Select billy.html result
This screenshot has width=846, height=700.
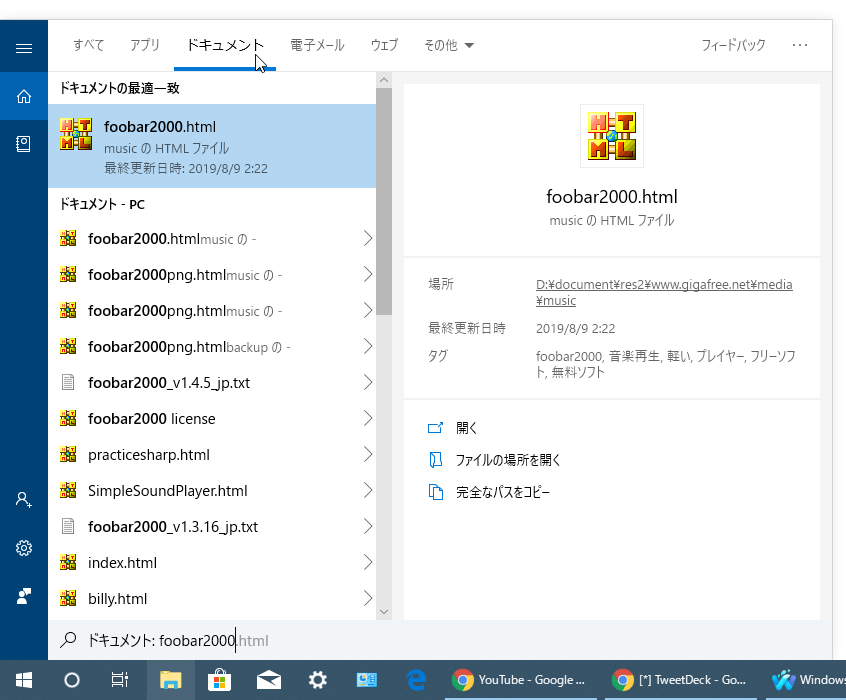point(212,598)
